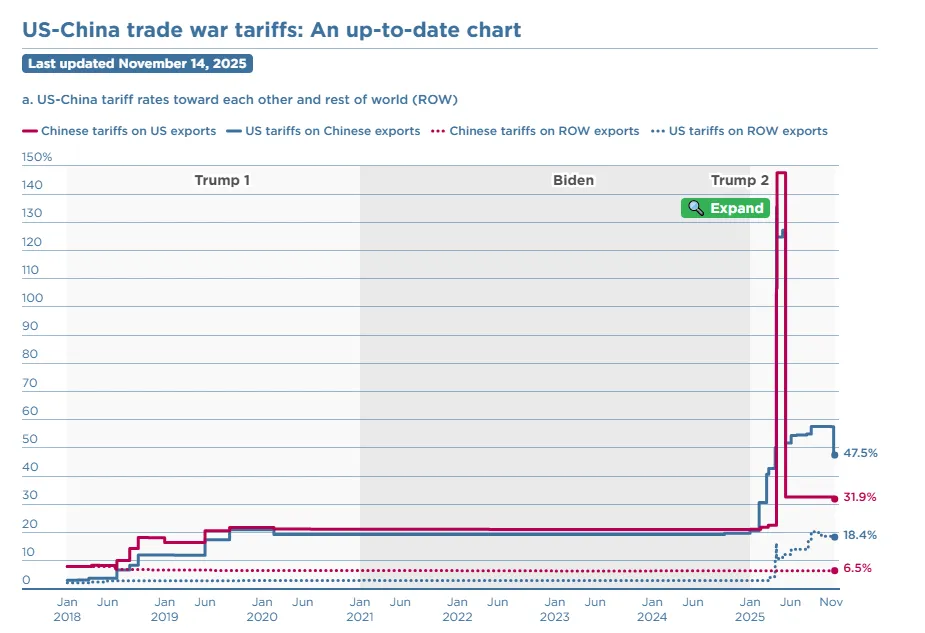Click the dotted red legend swatch

pos(437,131)
